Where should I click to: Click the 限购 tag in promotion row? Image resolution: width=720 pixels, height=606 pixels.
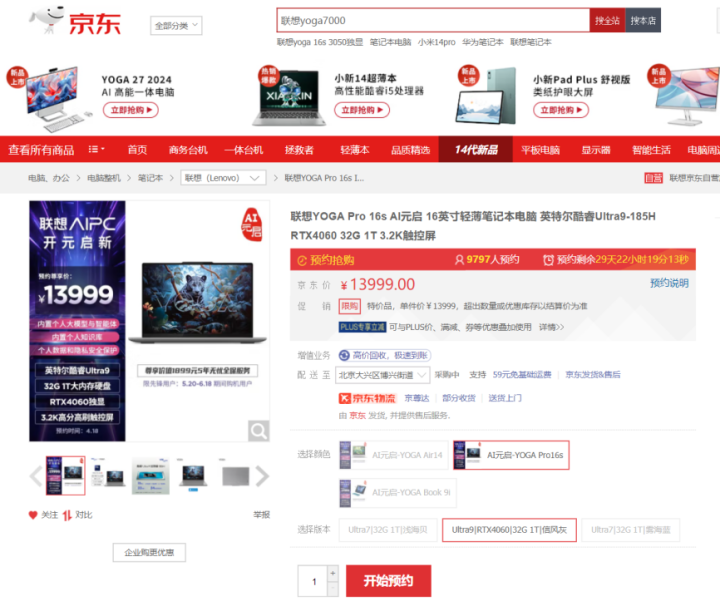pos(349,306)
